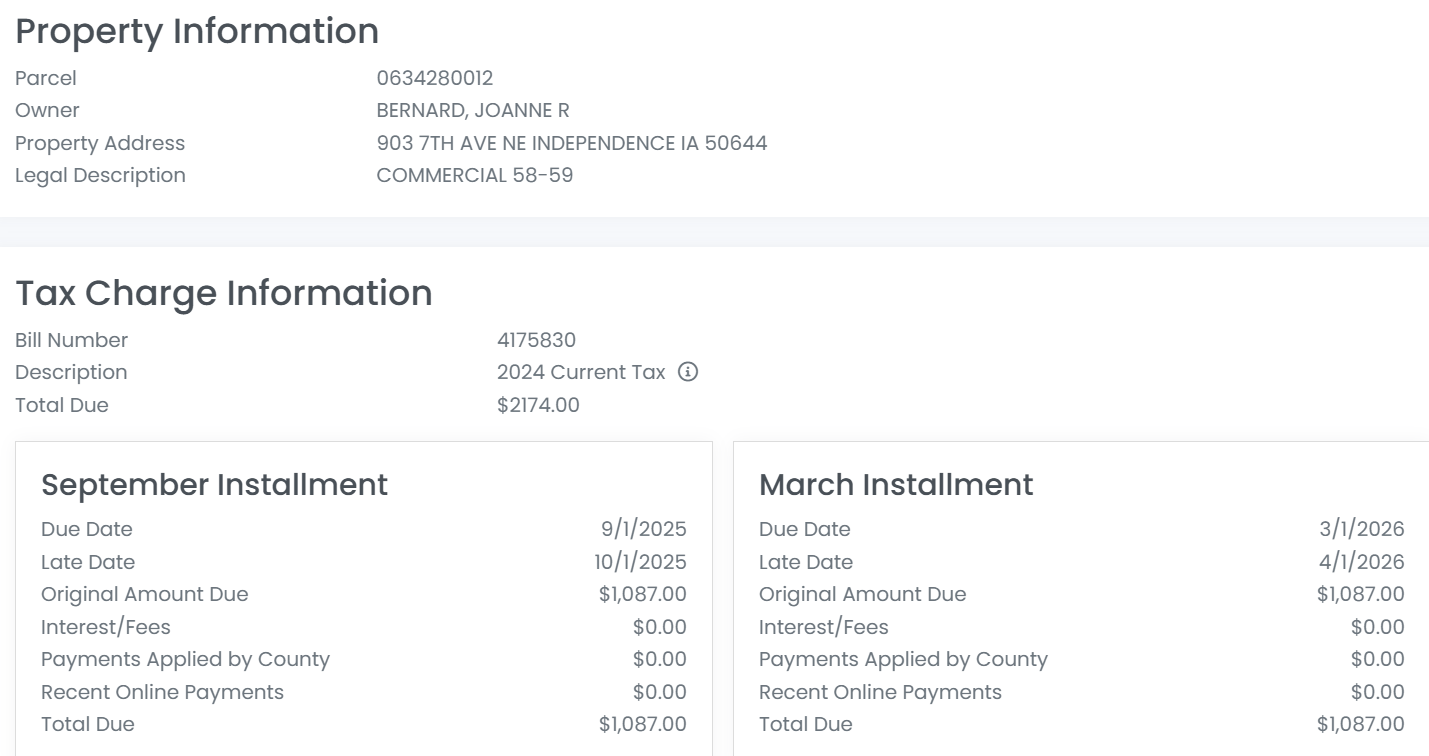Click September's Original Amount Due label
The height and width of the screenshot is (756, 1429).
point(144,594)
